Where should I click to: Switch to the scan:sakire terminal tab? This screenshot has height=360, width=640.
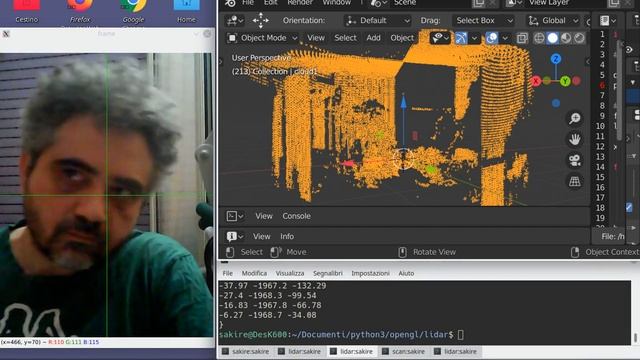tap(405, 351)
